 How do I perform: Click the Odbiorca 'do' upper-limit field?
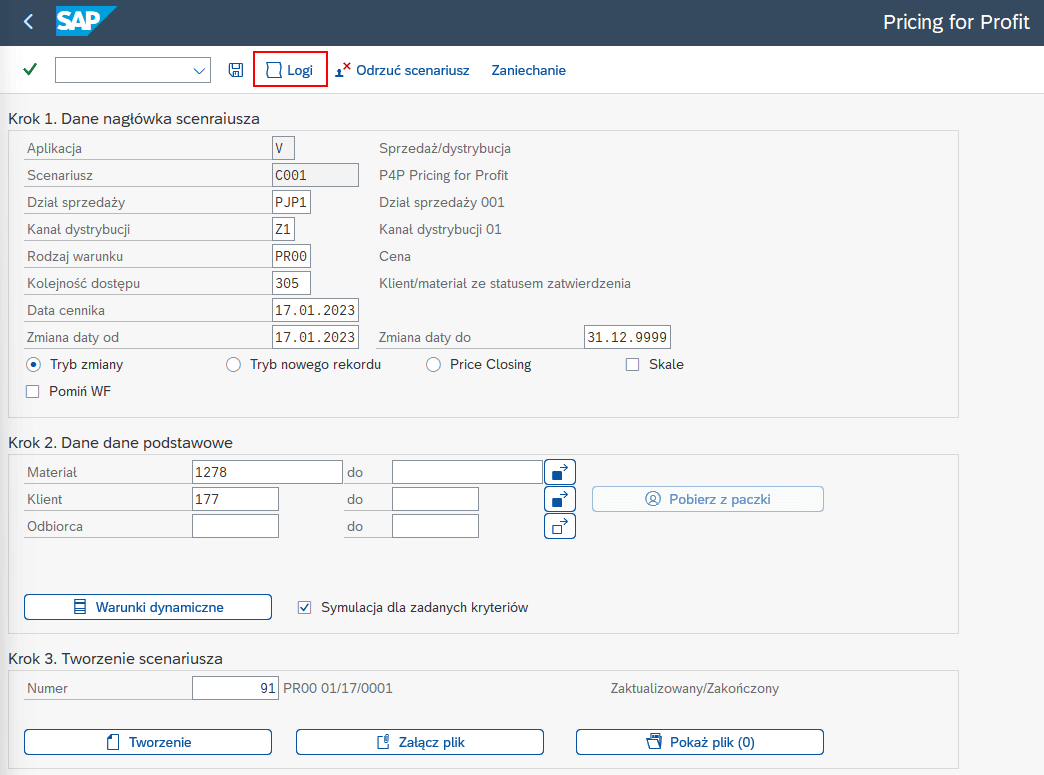435,526
